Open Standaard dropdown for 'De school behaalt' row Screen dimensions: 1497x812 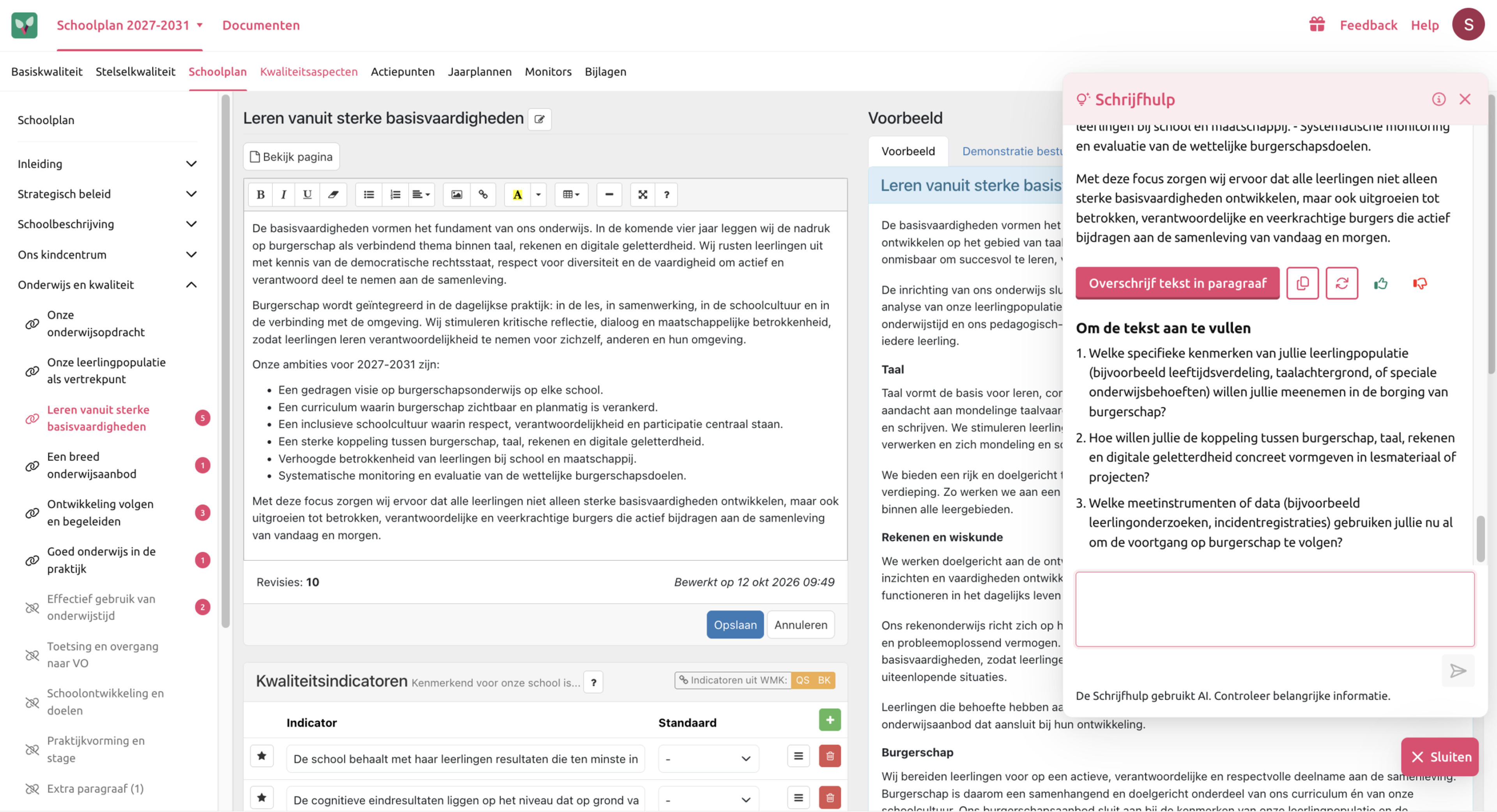pyautogui.click(x=708, y=759)
